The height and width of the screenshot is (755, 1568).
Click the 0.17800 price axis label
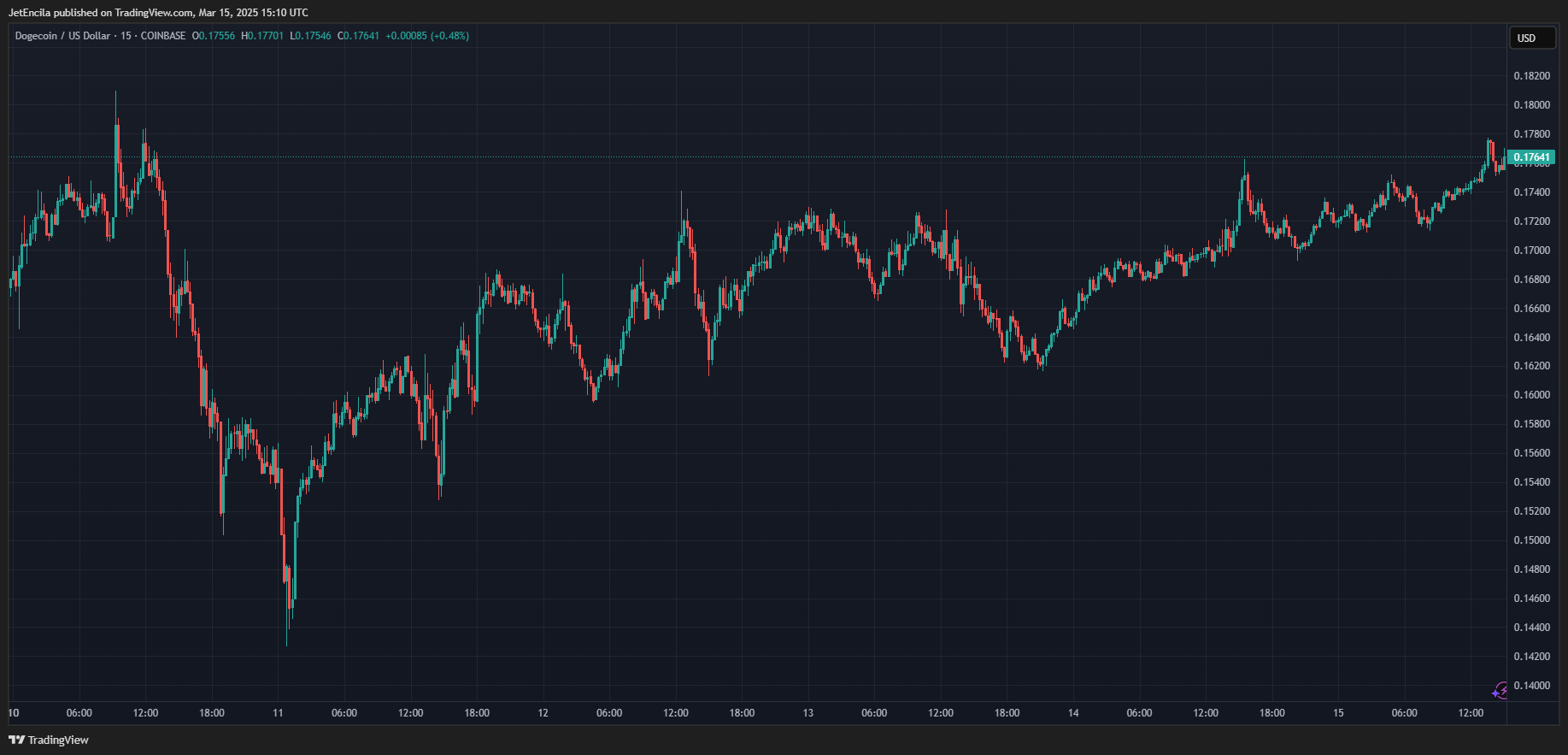tap(1531, 134)
